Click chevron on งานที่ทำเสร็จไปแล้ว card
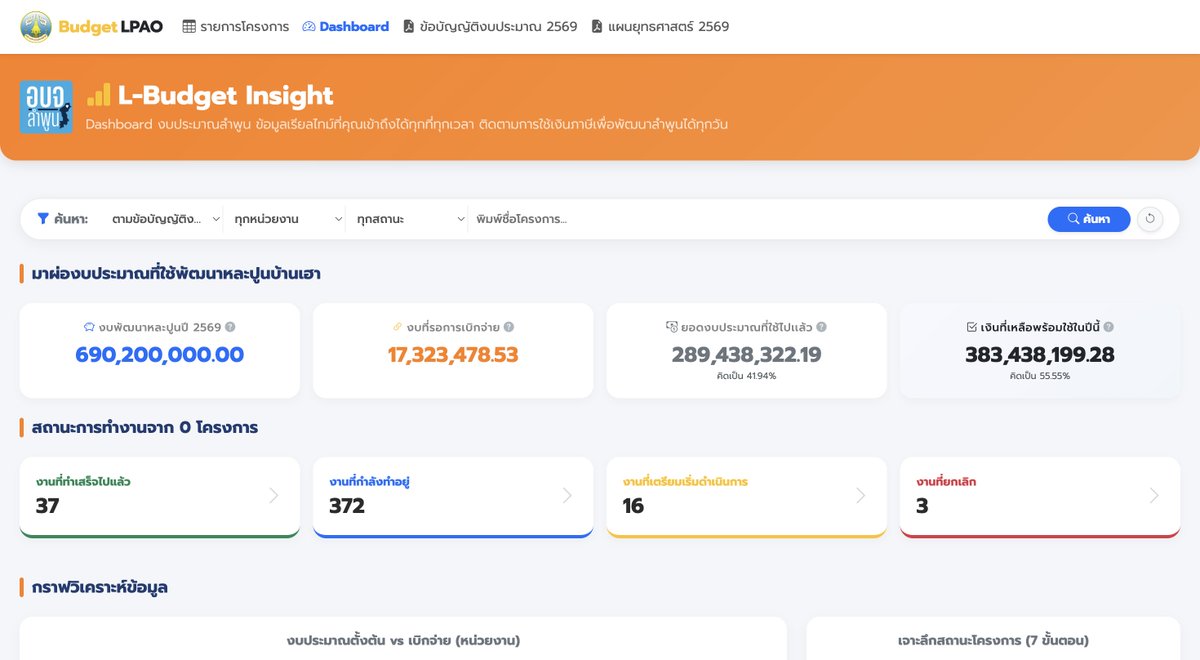 tap(274, 495)
